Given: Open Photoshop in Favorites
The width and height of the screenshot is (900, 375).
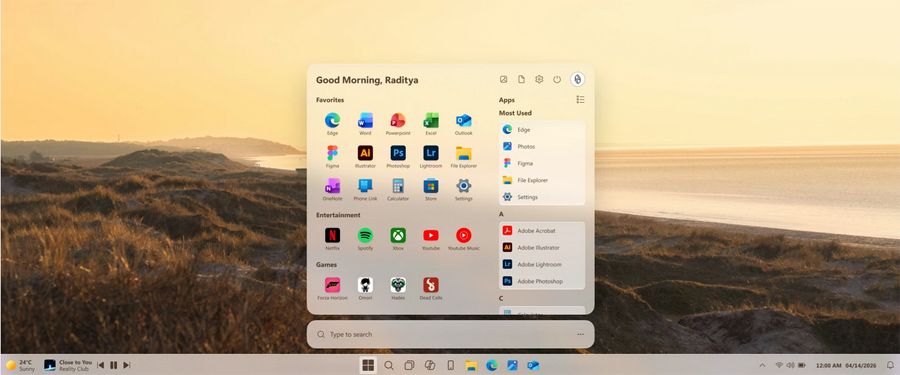Looking at the screenshot, I should 398,156.
